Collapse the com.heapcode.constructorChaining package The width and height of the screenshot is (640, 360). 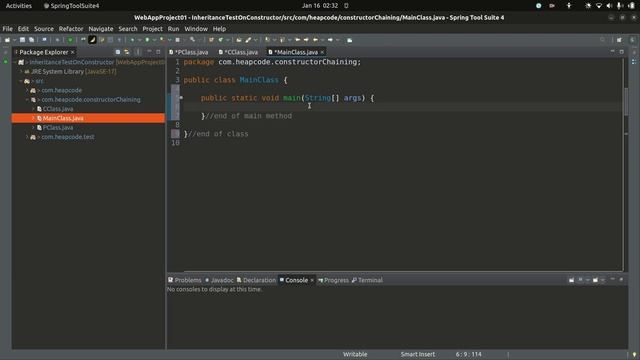click(27, 100)
